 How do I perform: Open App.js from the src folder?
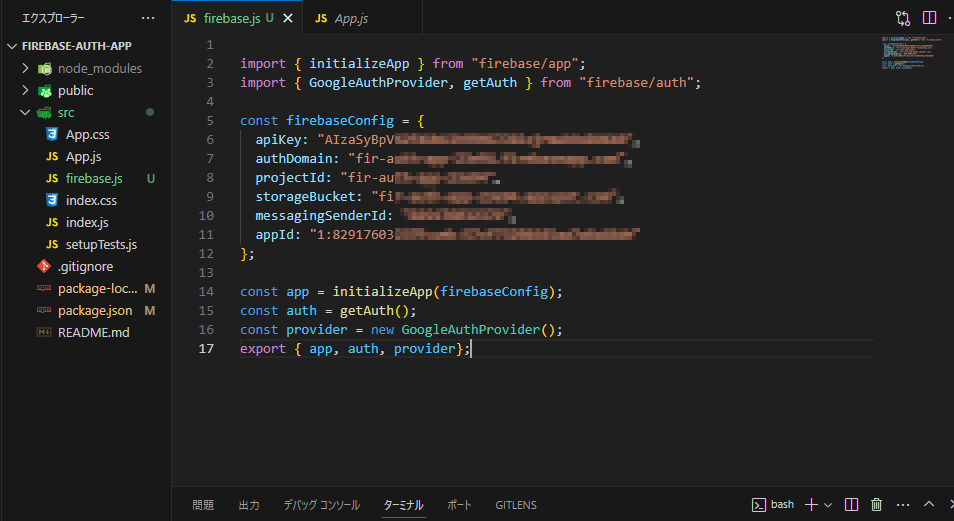83,156
